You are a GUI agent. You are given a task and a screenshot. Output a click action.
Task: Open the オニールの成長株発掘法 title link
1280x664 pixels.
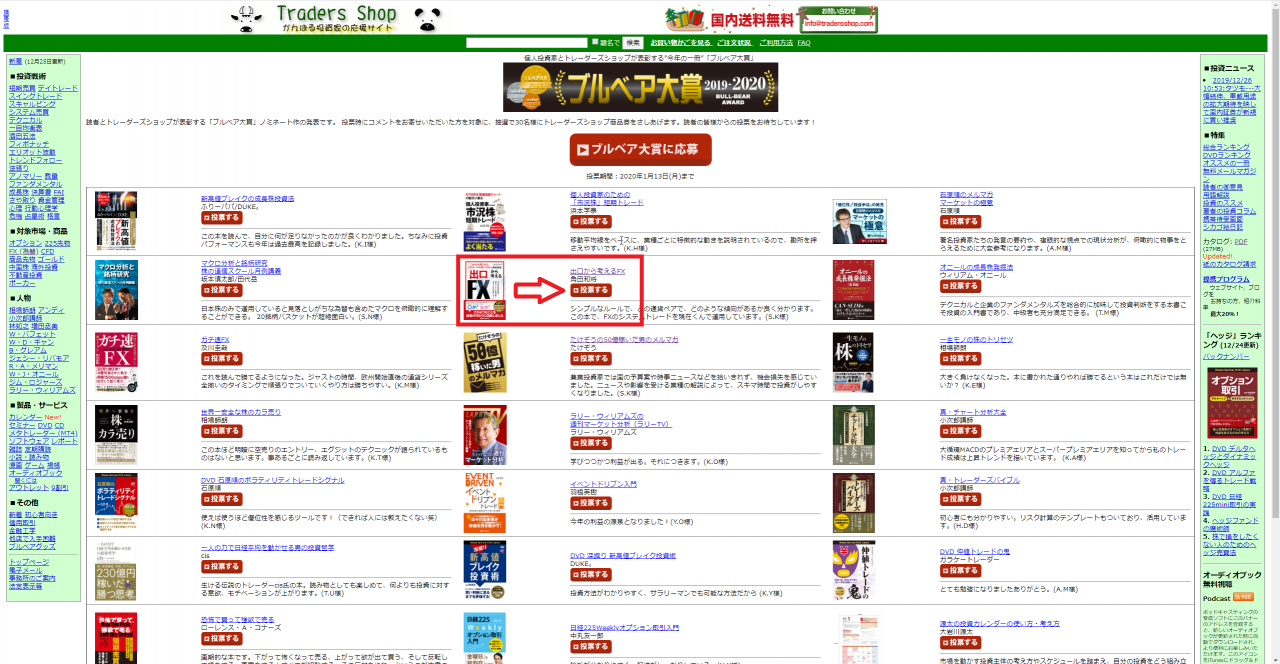[x=976, y=268]
